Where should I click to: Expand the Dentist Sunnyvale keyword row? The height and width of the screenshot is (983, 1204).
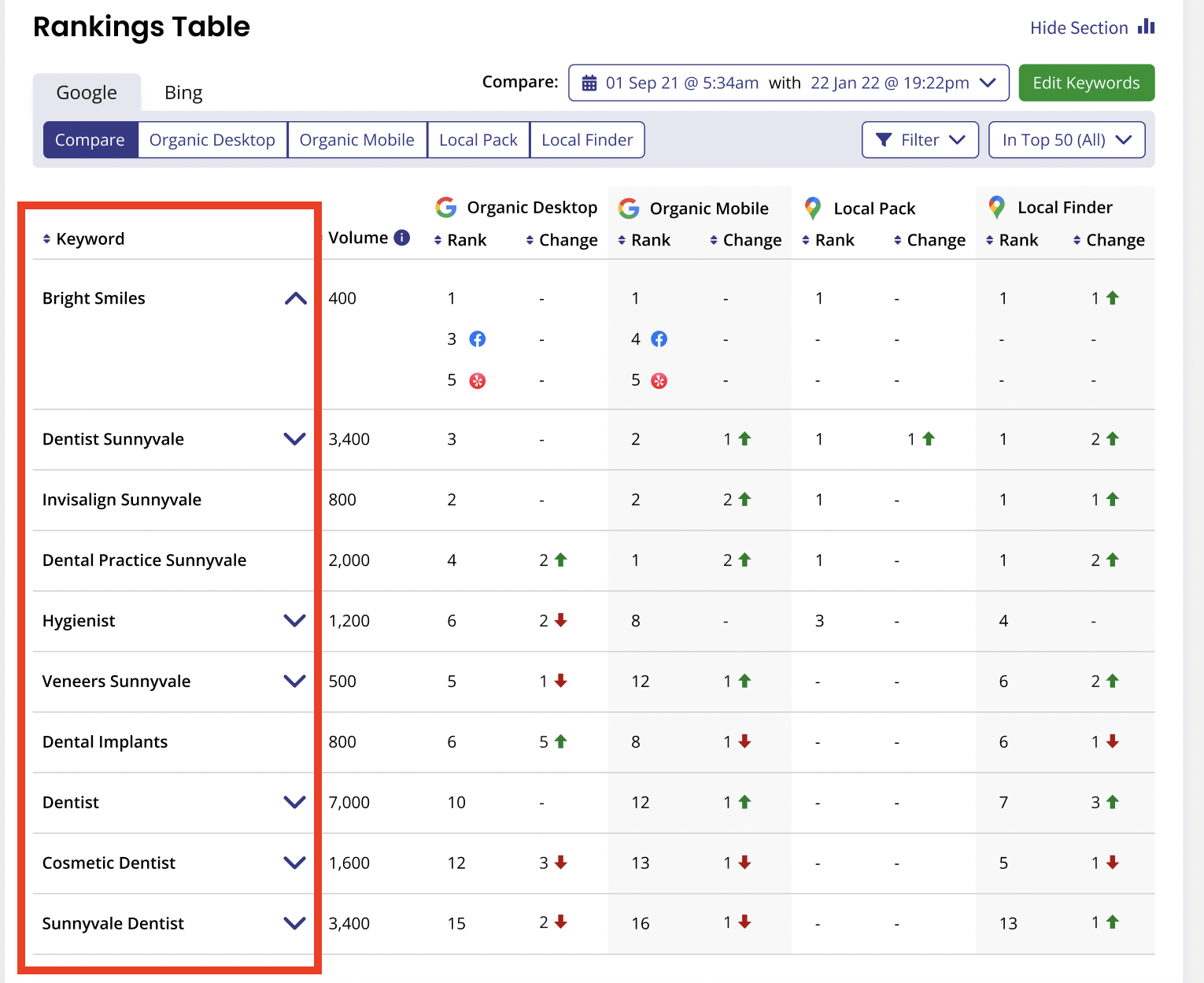coord(294,439)
